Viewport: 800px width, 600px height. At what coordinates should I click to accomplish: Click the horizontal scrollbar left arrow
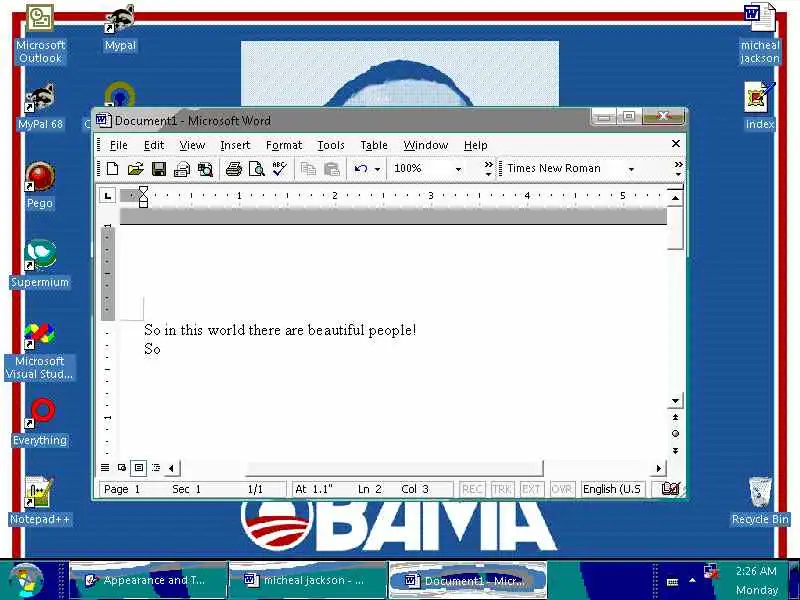coord(171,468)
